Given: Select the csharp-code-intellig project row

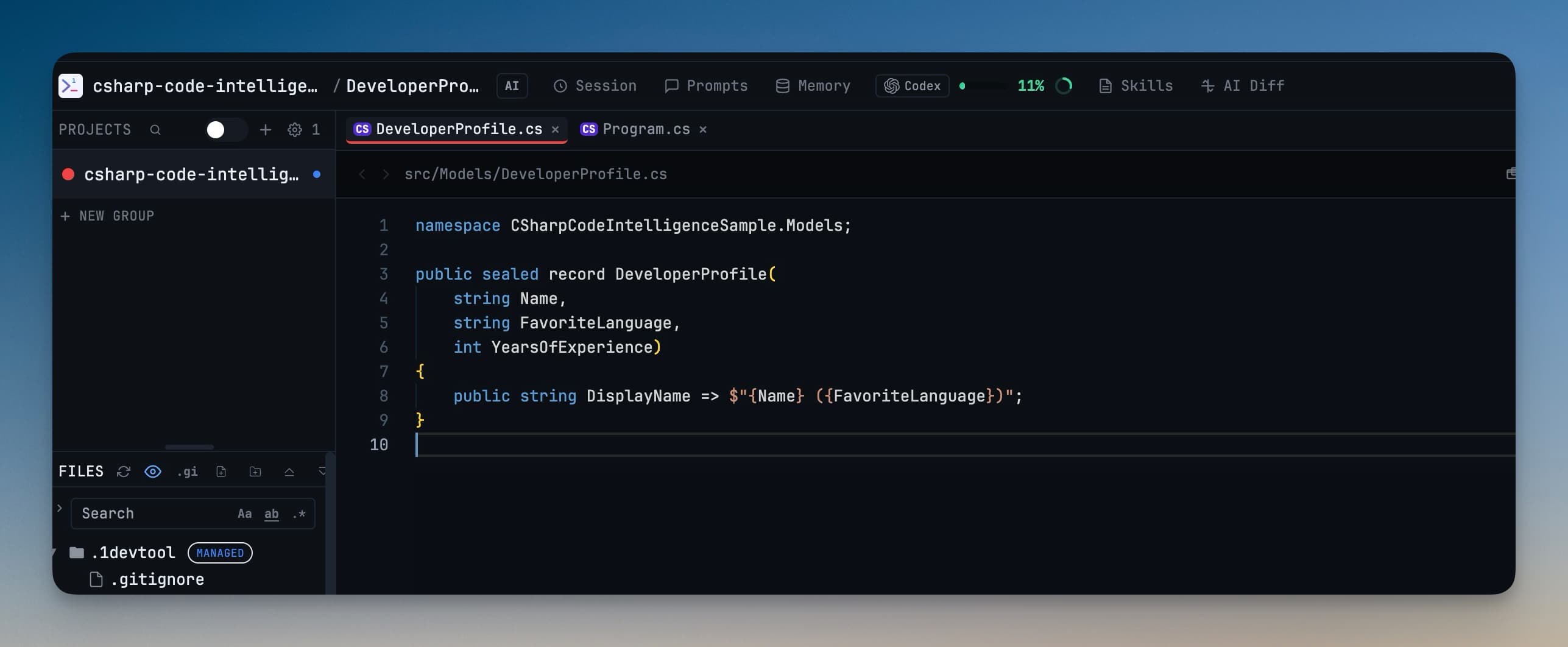Looking at the screenshot, I should [x=194, y=175].
